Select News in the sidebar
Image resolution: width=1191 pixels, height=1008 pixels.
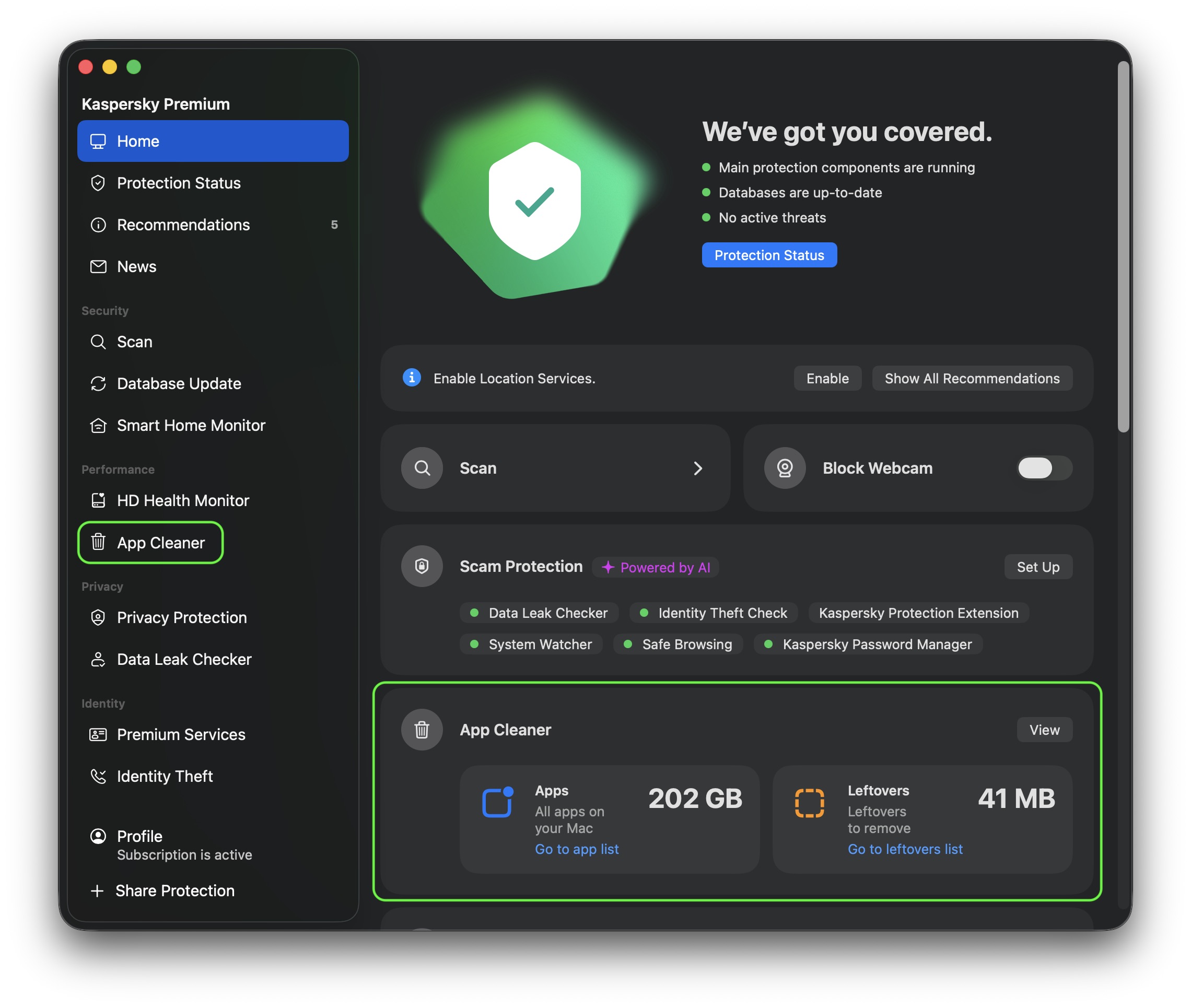point(213,266)
